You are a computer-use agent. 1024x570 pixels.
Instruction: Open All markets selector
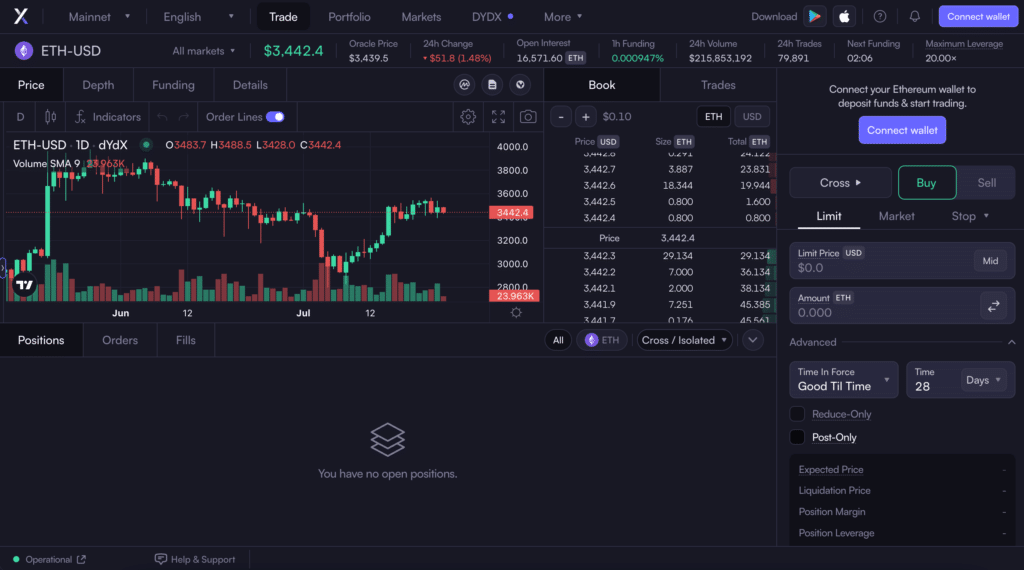click(203, 51)
